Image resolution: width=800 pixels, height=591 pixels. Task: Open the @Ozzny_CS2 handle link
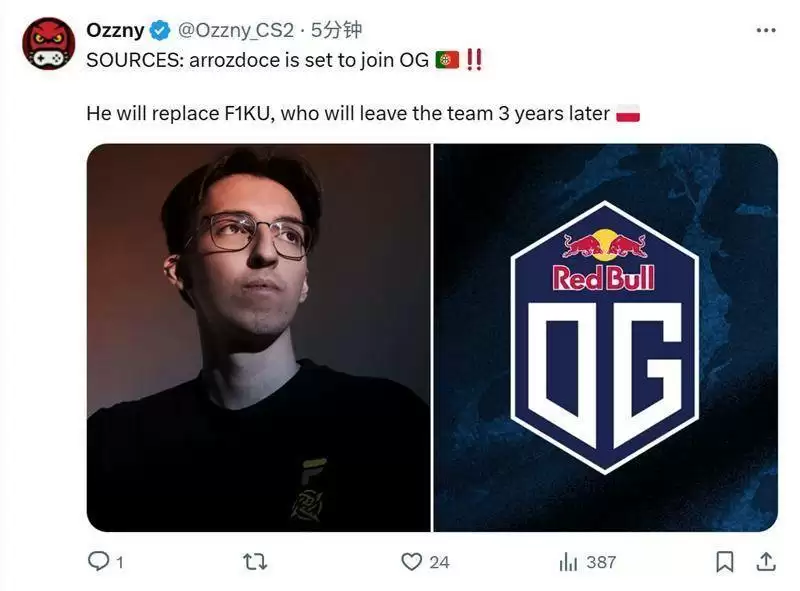pos(236,30)
